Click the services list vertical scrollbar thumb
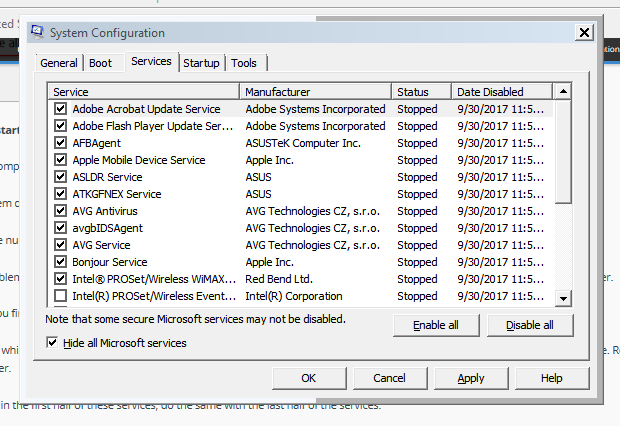The height and width of the screenshot is (426, 620). pos(563,151)
